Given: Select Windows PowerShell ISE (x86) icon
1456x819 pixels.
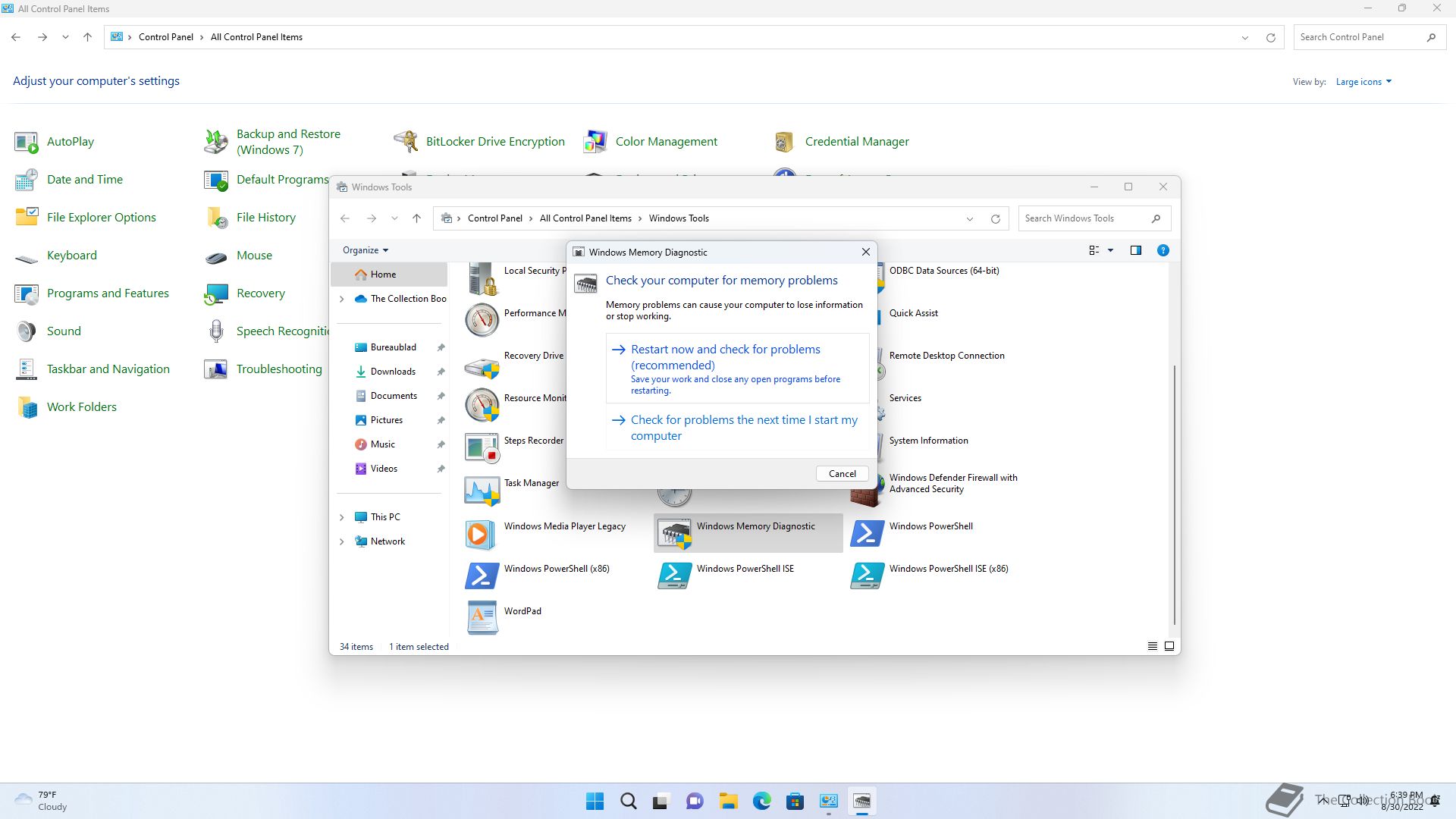Looking at the screenshot, I should pos(867,576).
